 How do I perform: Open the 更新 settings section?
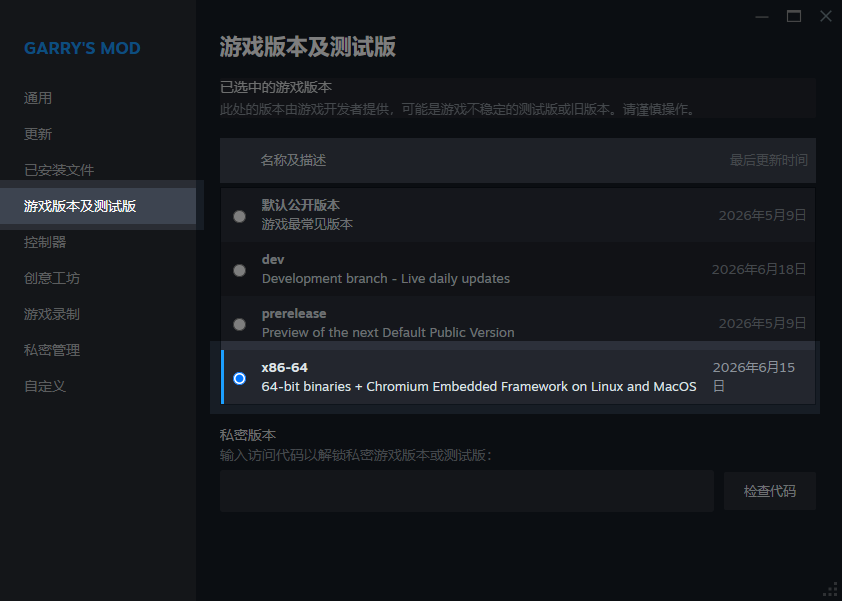tap(38, 134)
